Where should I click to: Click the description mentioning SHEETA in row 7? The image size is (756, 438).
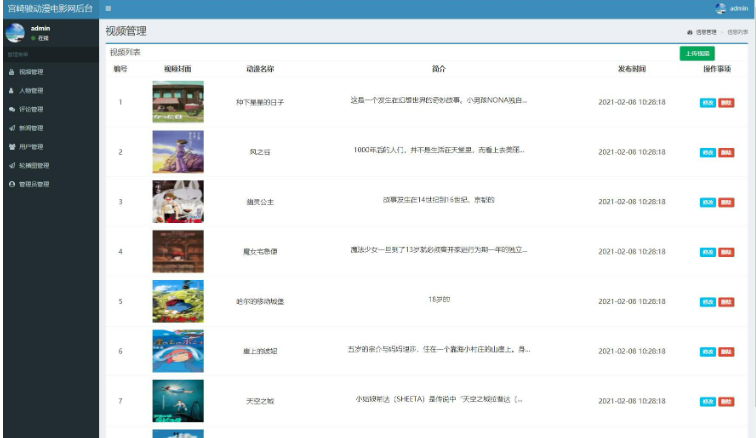click(438, 399)
